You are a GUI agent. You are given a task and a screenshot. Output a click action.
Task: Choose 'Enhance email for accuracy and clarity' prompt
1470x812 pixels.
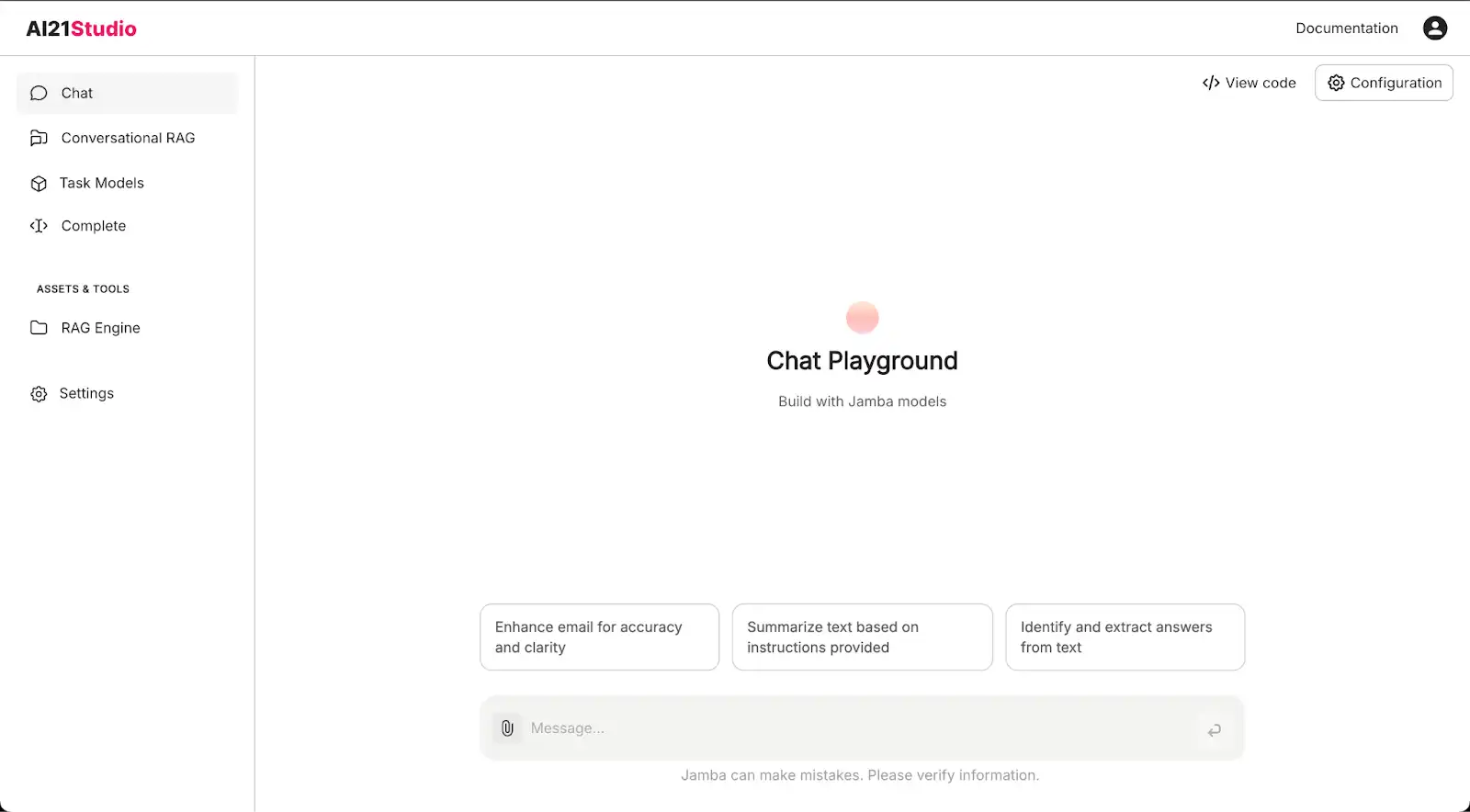599,637
